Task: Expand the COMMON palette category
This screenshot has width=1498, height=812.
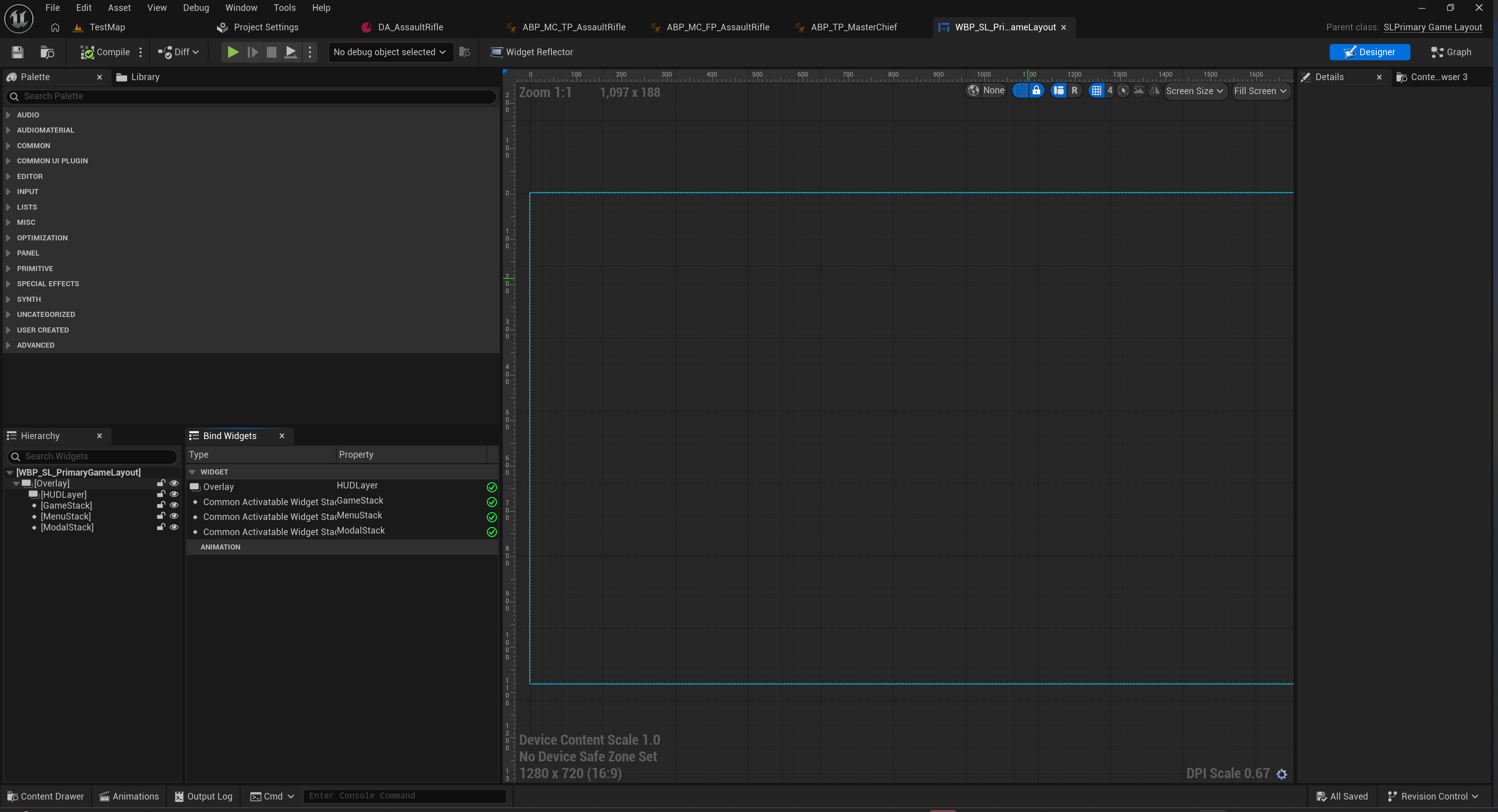Action: 9,145
